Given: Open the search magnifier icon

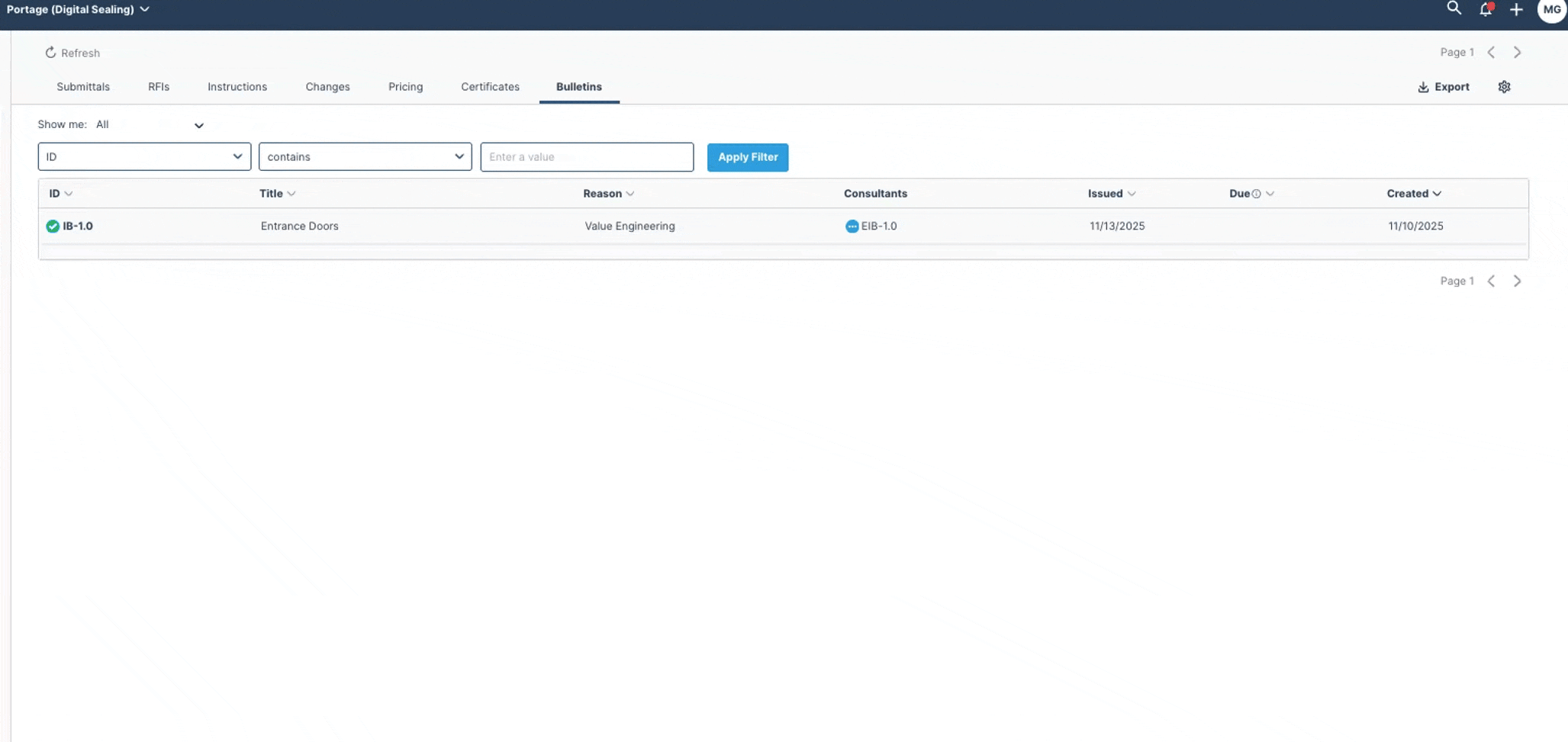Looking at the screenshot, I should 1454,8.
